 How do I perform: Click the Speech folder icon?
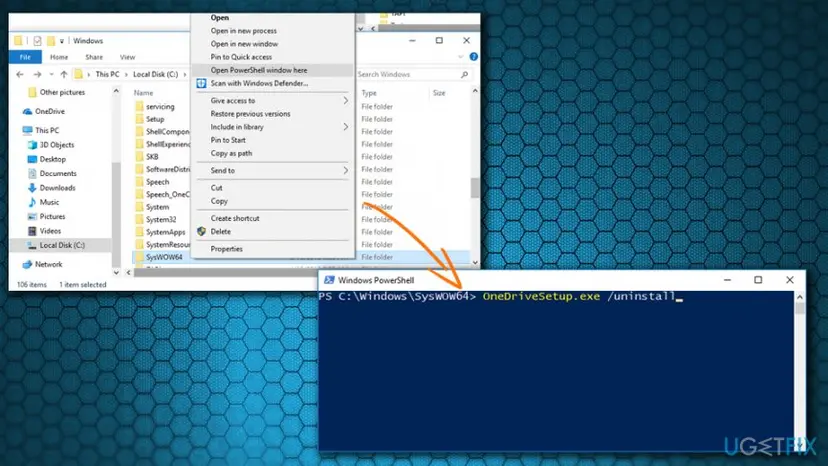tap(139, 182)
